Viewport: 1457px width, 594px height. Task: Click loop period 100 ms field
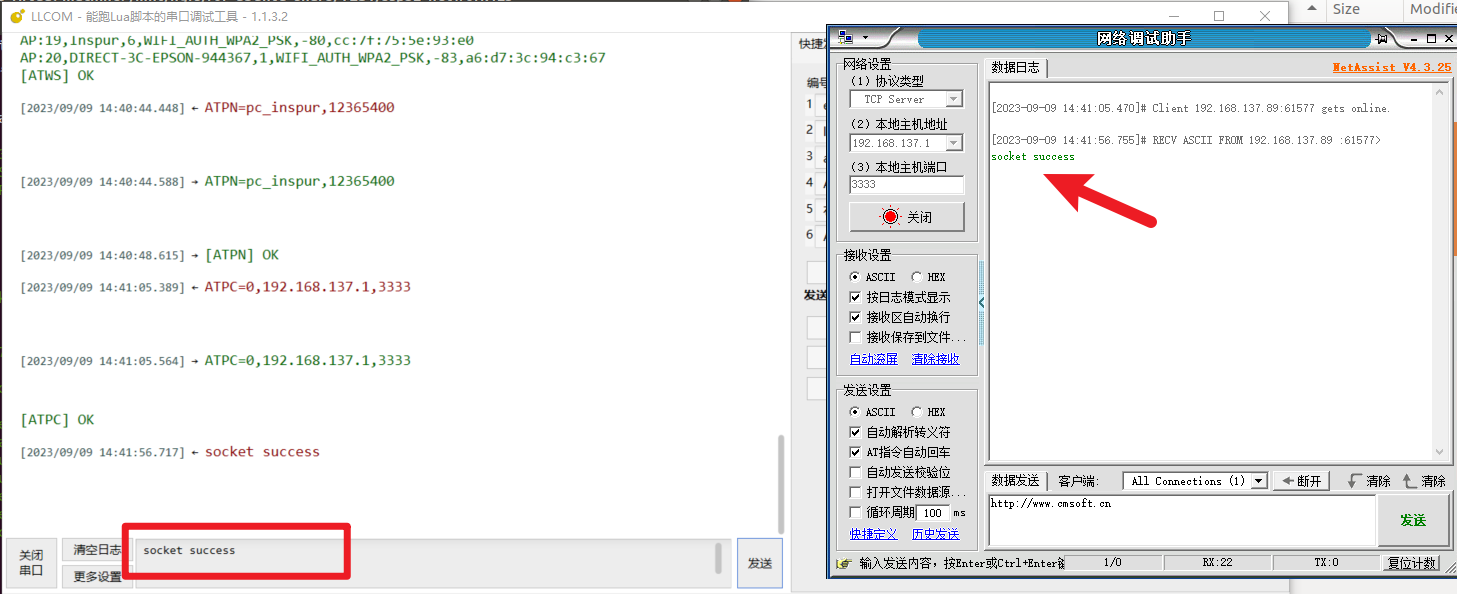tap(933, 512)
